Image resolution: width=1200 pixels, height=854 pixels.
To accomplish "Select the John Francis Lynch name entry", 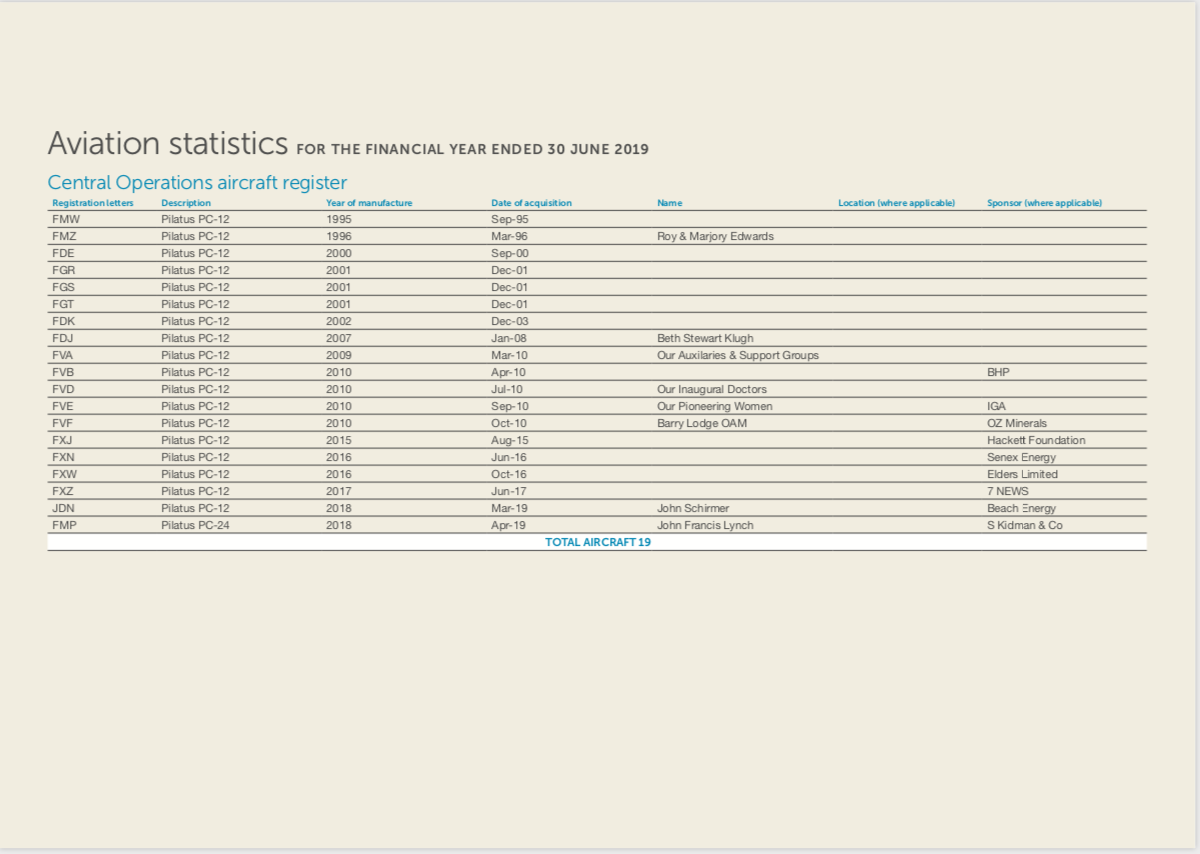I will [705, 525].
